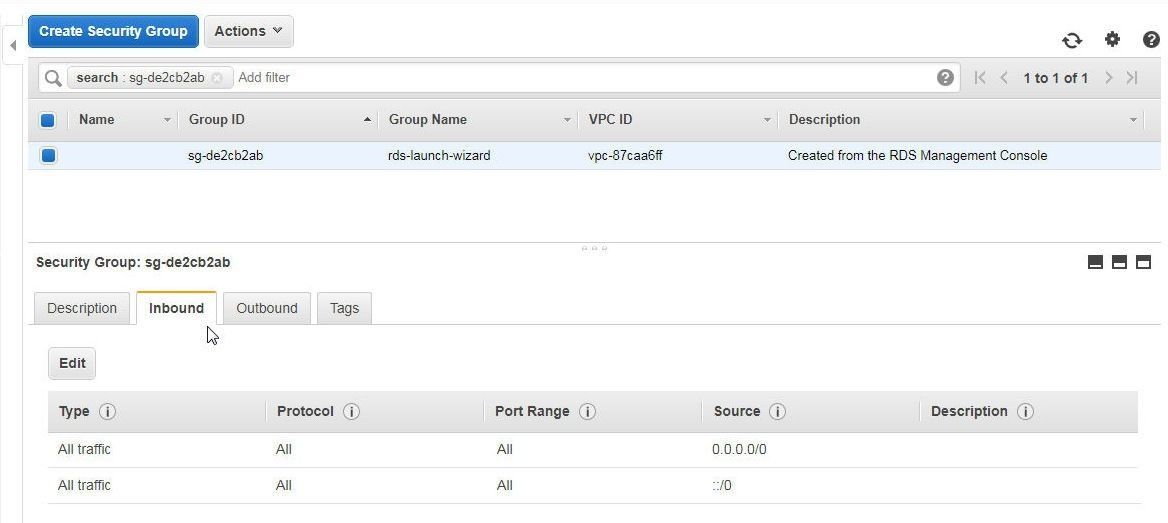Click the info icon next to Type
The image size is (1168, 523).
[x=107, y=411]
